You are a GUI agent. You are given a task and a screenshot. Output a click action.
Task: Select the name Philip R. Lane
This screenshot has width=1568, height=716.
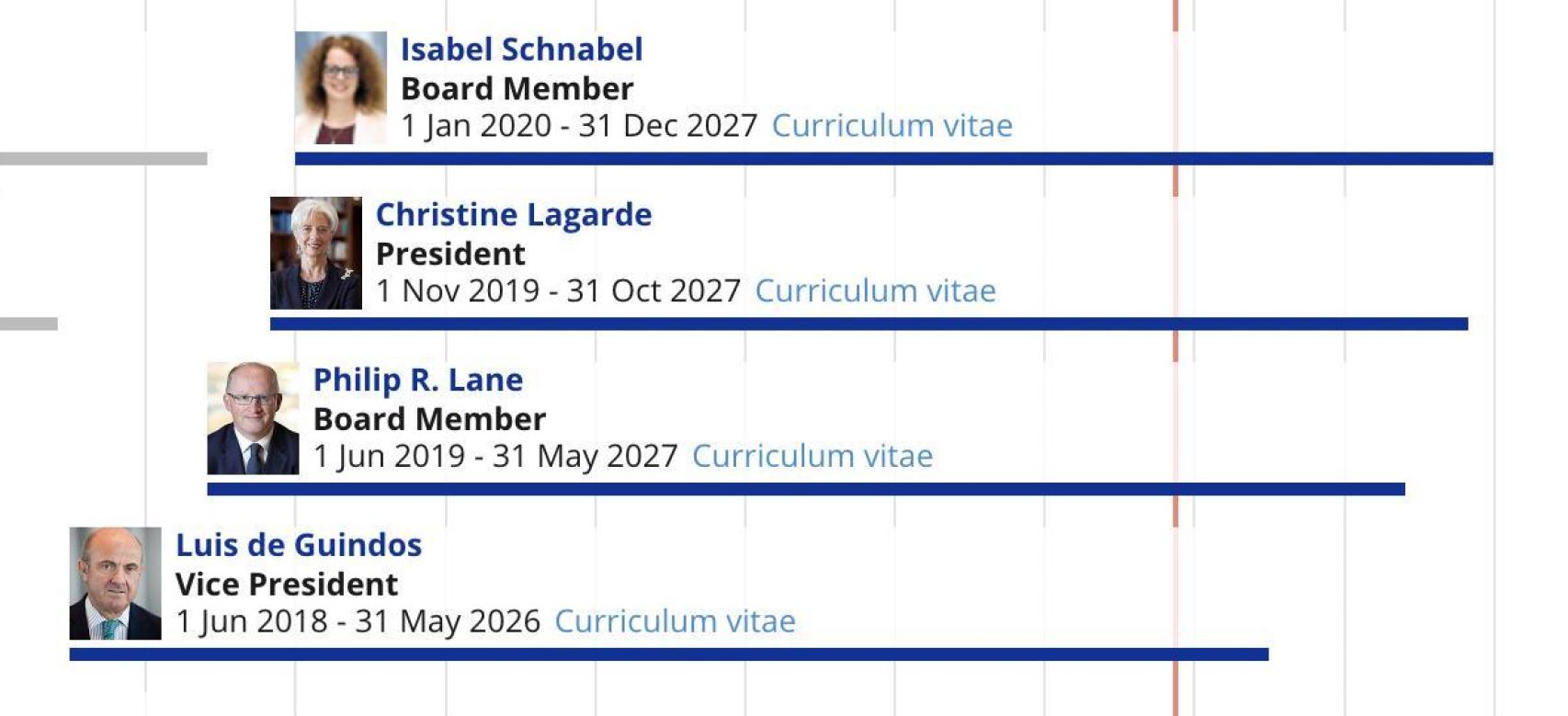419,380
